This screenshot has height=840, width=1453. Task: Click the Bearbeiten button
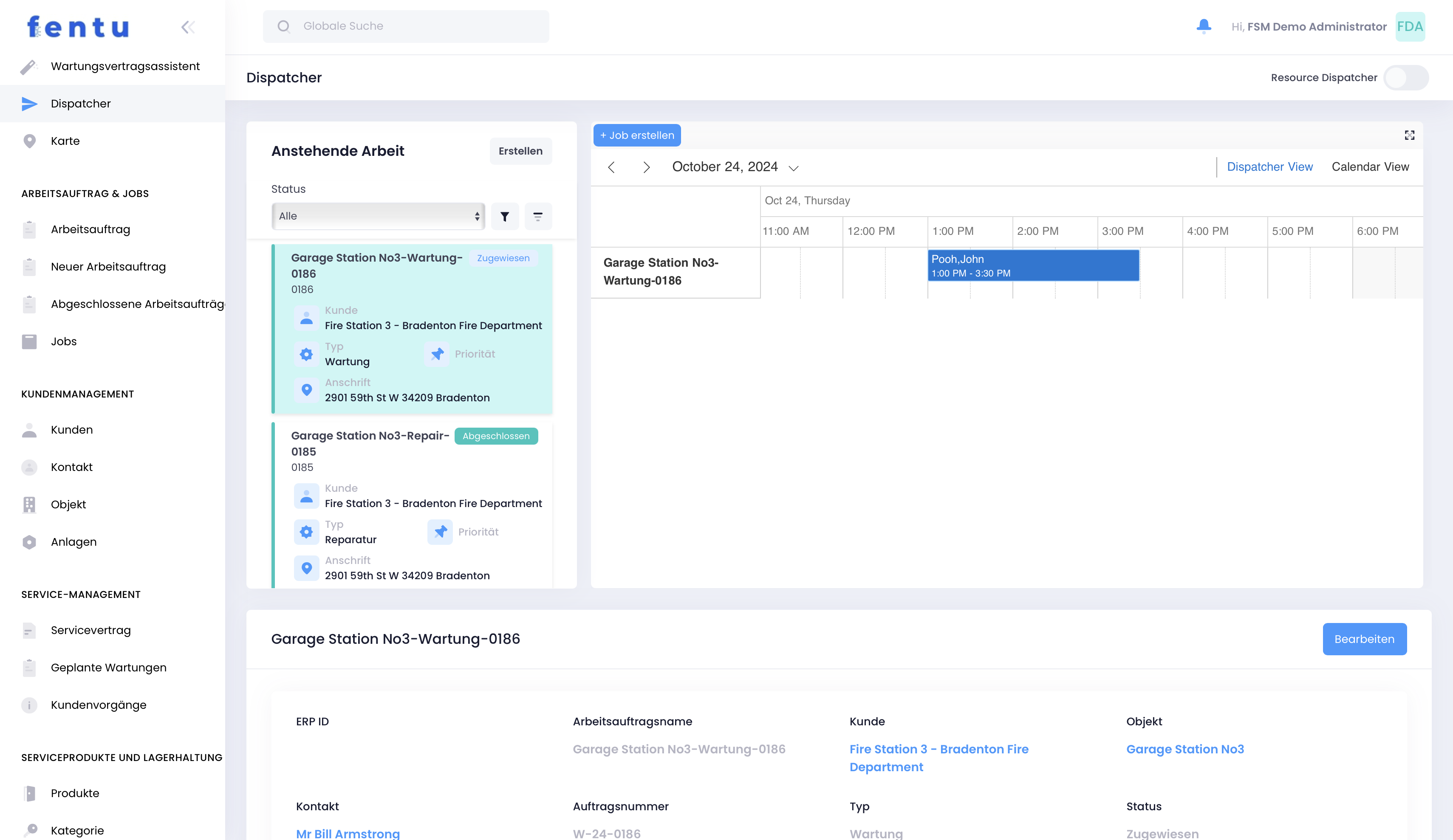coord(1364,639)
